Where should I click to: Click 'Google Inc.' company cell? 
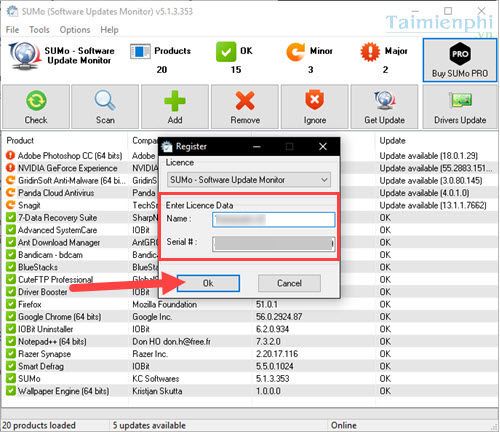click(152, 317)
